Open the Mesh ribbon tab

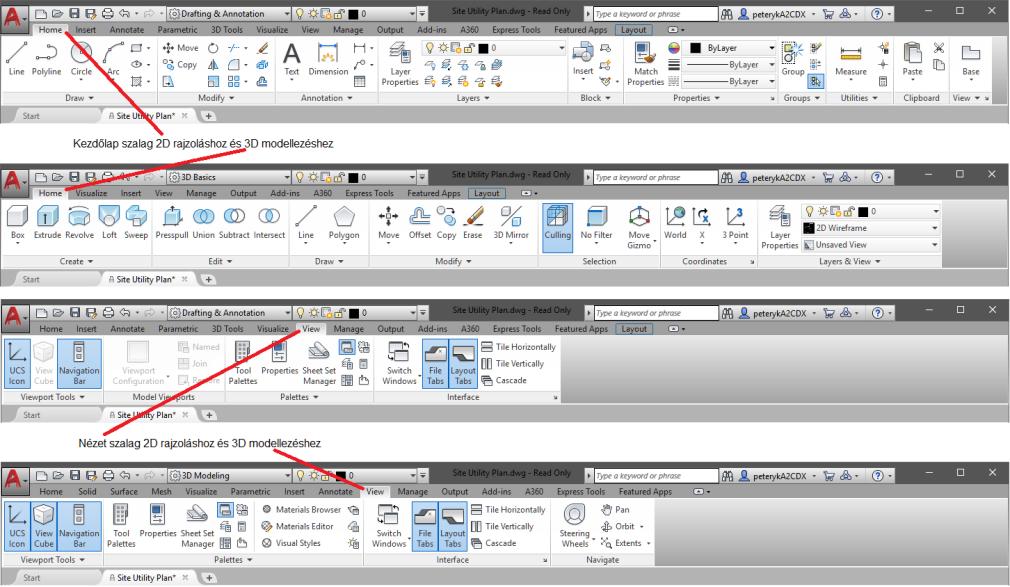pos(162,492)
